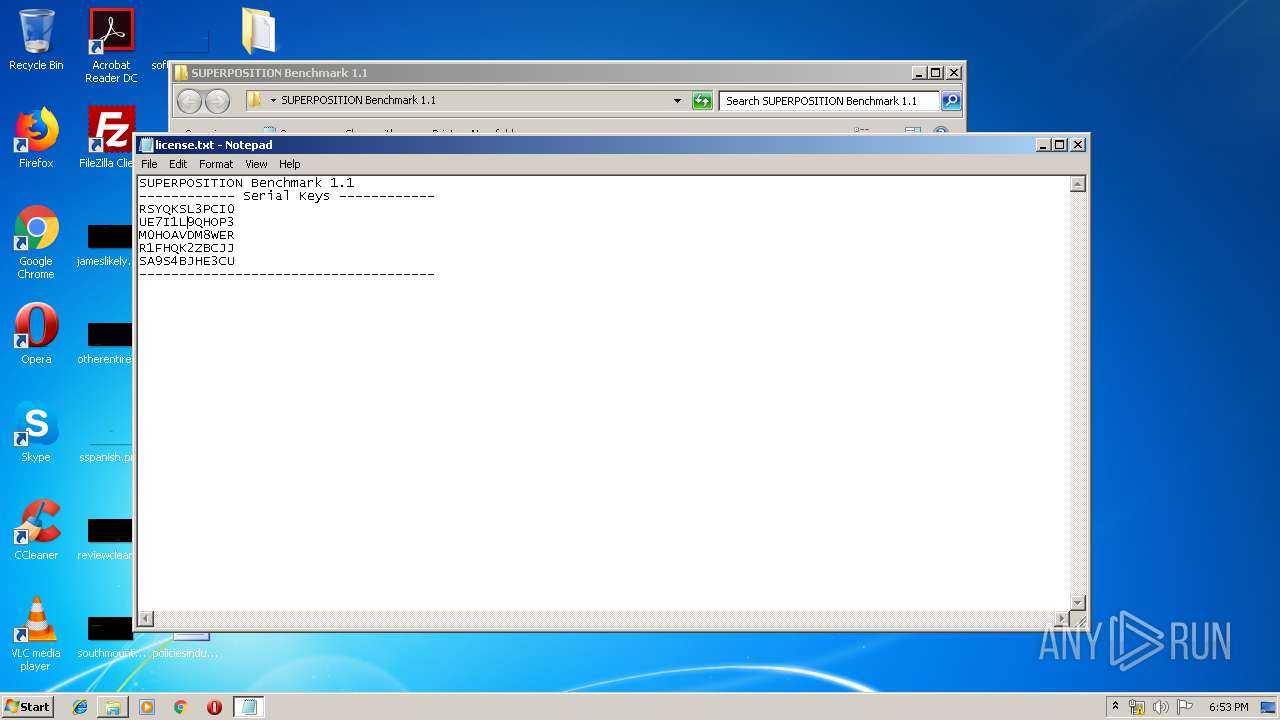The height and width of the screenshot is (720, 1280).
Task: Click the Notepad icon in license.txt title bar
Action: tap(146, 145)
